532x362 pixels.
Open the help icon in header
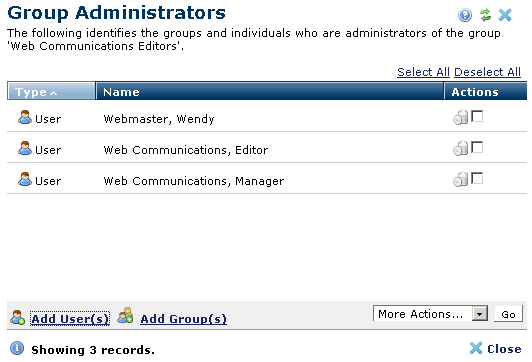tap(465, 15)
